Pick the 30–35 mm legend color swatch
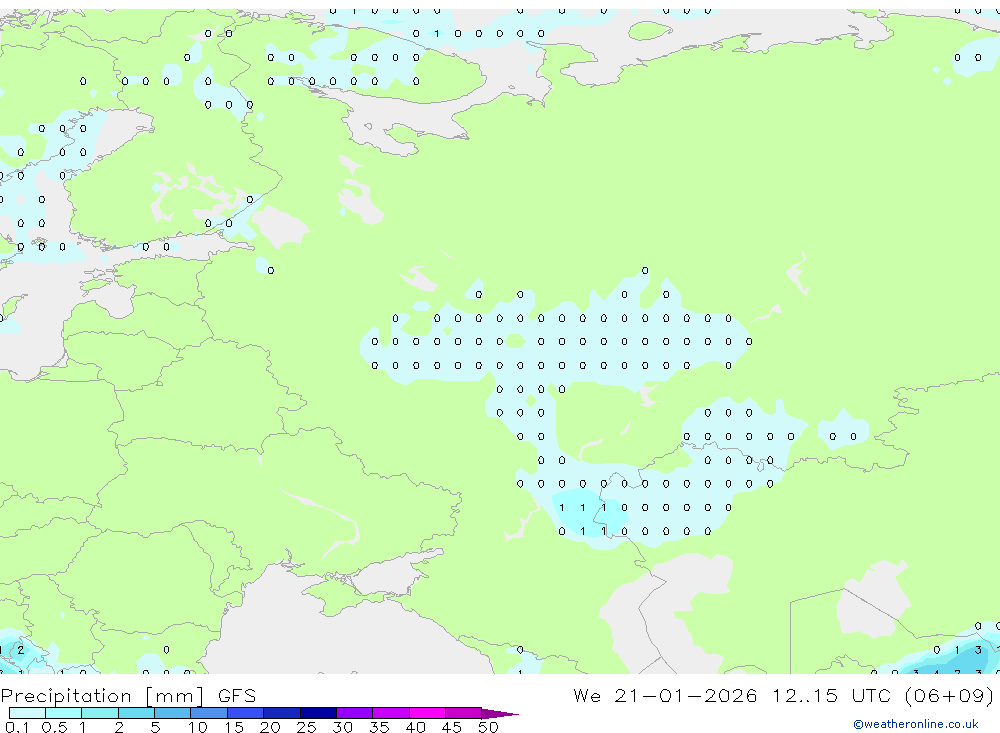 tap(354, 713)
